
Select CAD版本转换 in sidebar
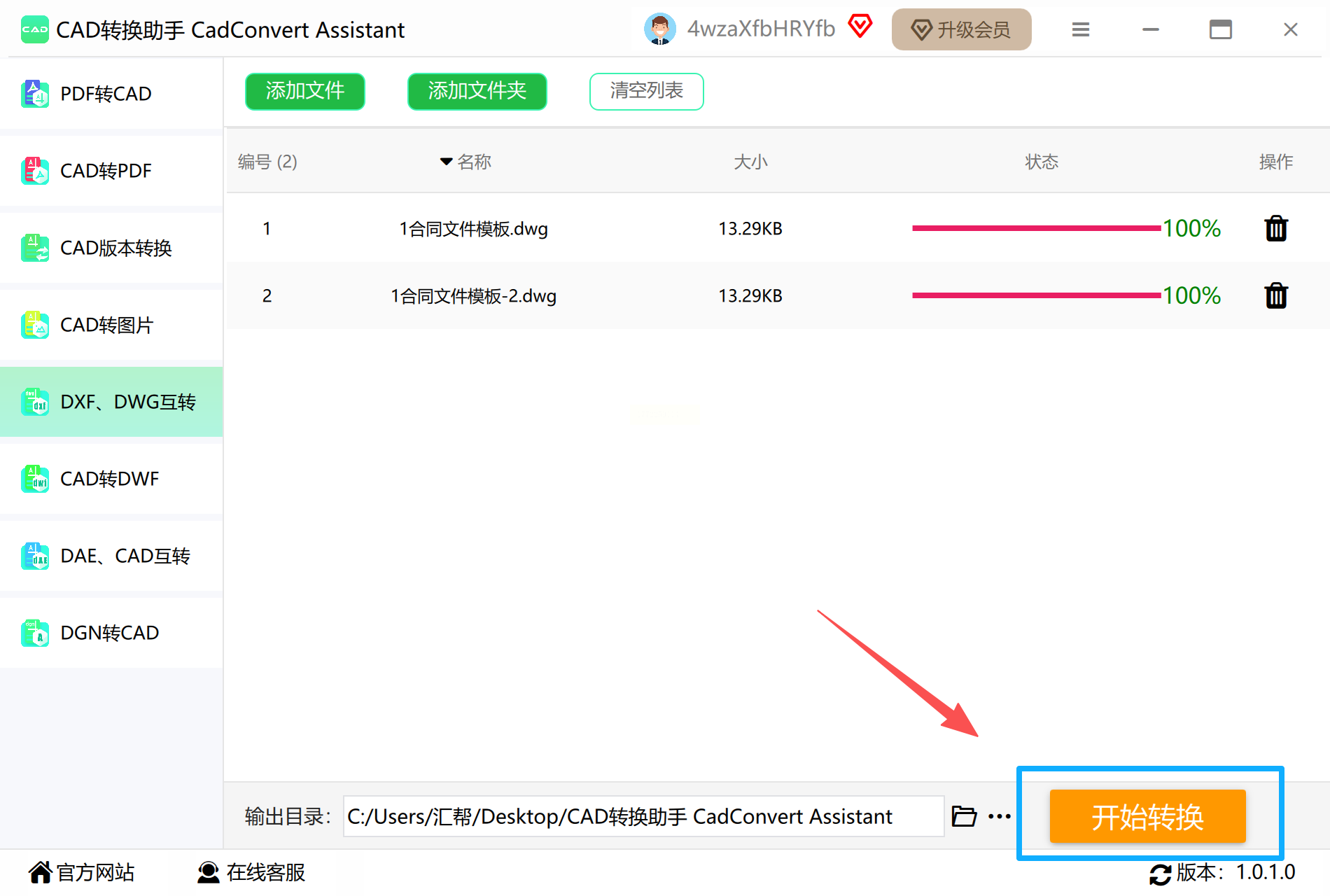[111, 248]
